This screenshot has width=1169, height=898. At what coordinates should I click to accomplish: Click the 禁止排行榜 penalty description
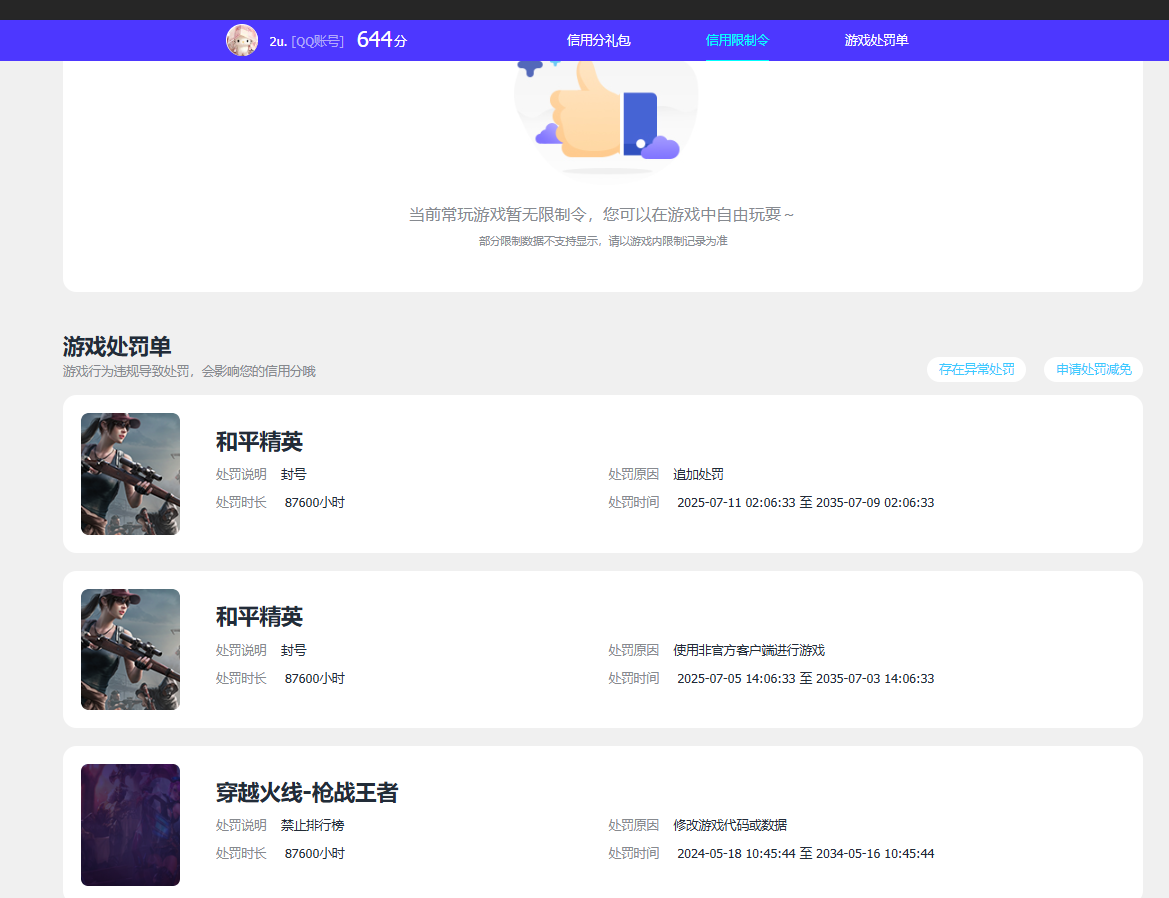[312, 825]
